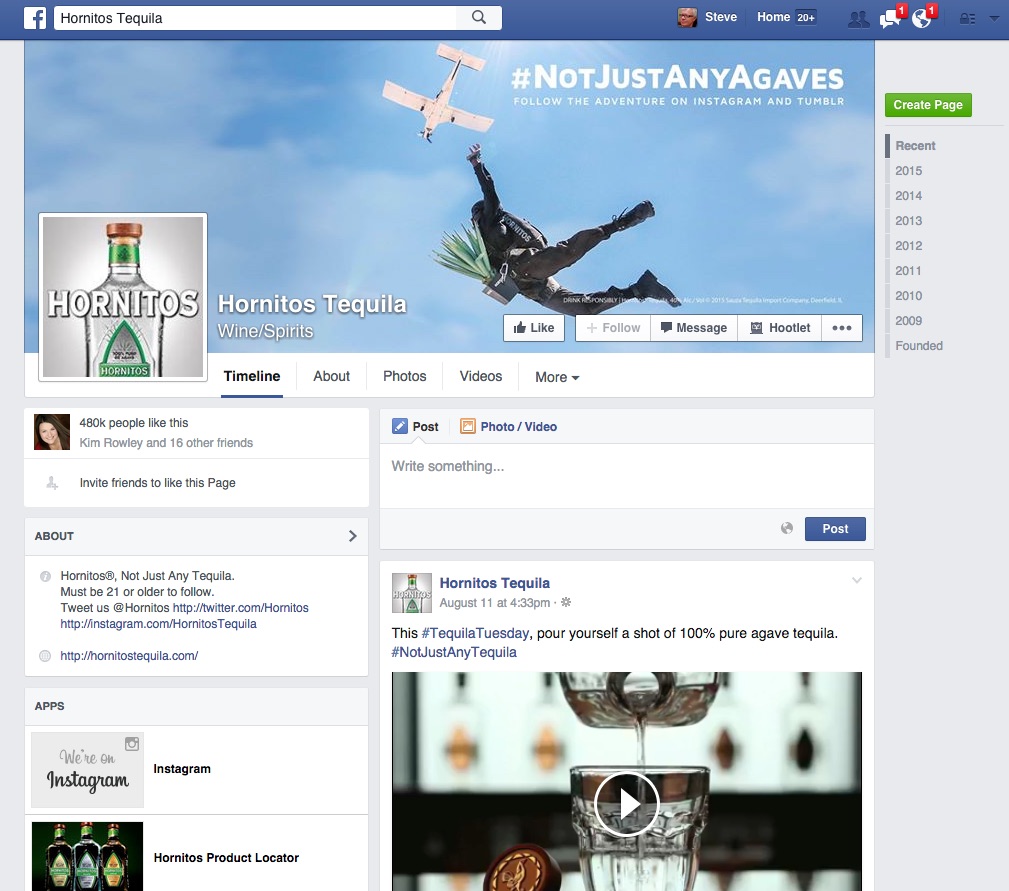The height and width of the screenshot is (891, 1009).
Task: Expand the More tab dropdown
Action: [557, 378]
